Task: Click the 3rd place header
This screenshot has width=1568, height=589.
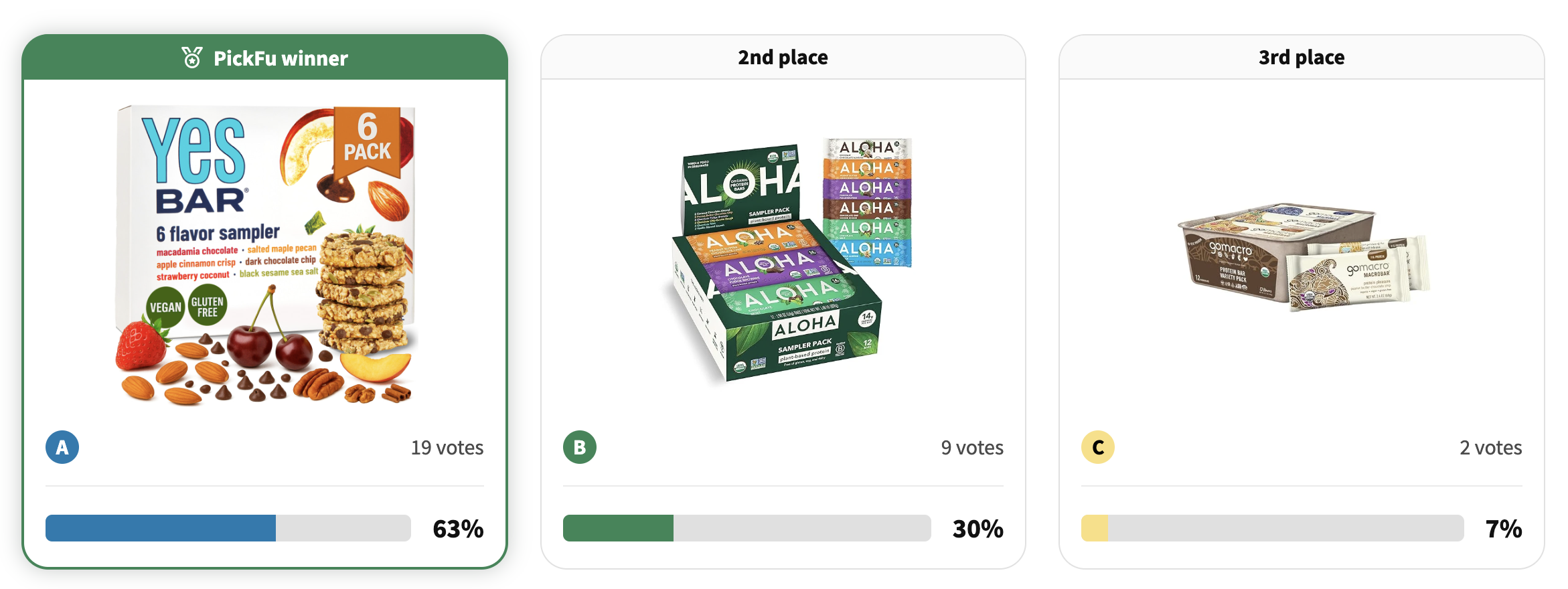Action: pyautogui.click(x=1302, y=58)
